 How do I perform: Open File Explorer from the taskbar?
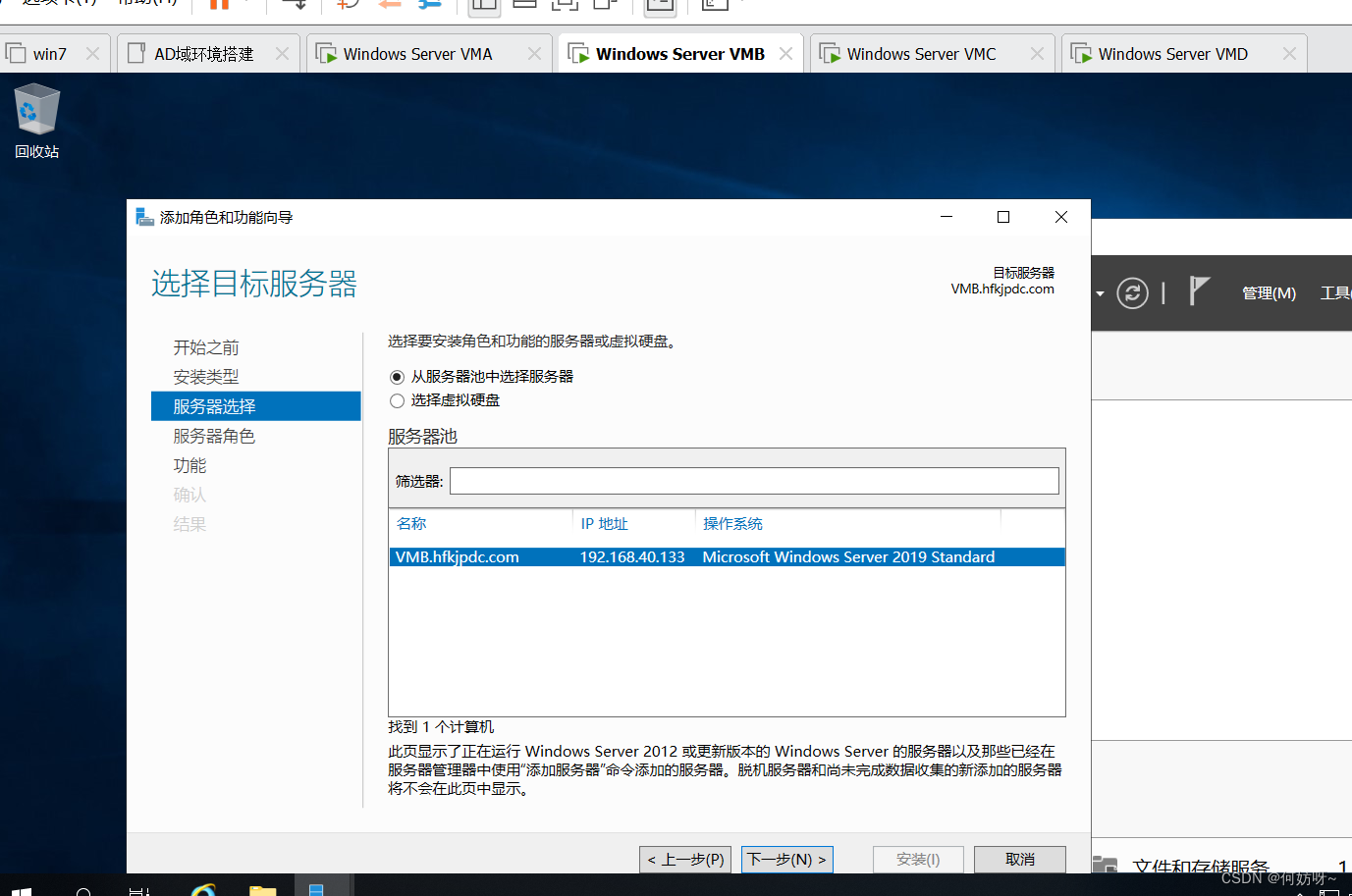[262, 890]
